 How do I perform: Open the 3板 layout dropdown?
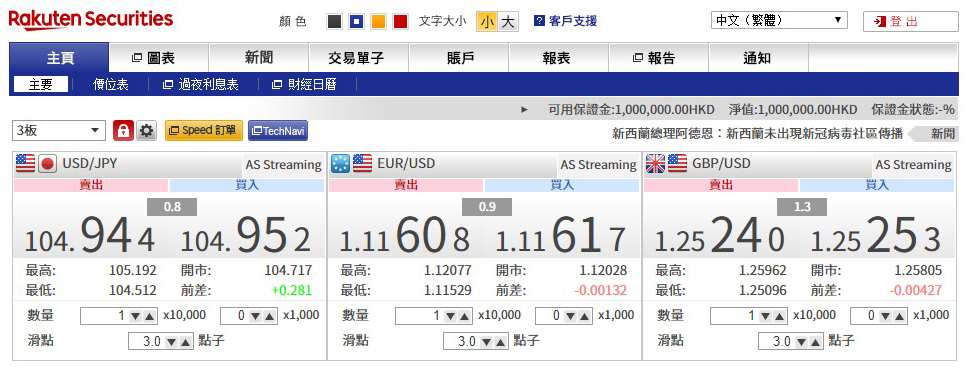pos(59,131)
